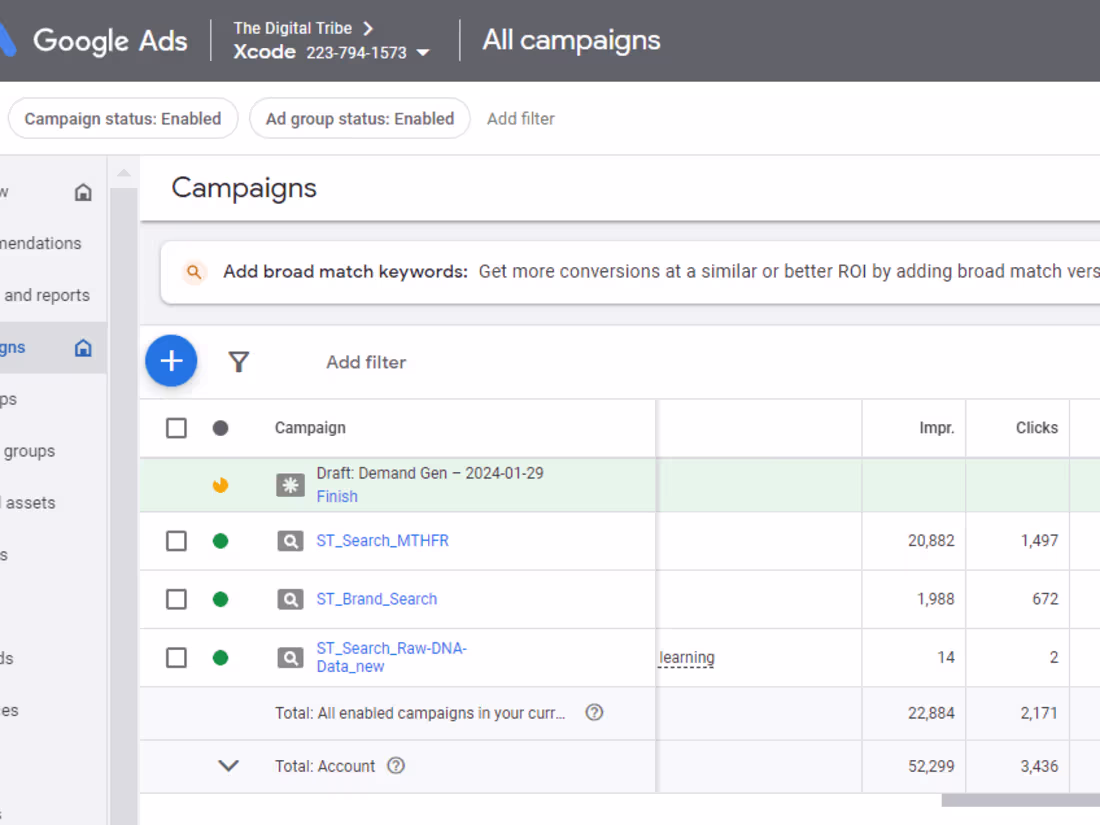Click help icon beside Total: Account
1100x825 pixels.
point(396,766)
